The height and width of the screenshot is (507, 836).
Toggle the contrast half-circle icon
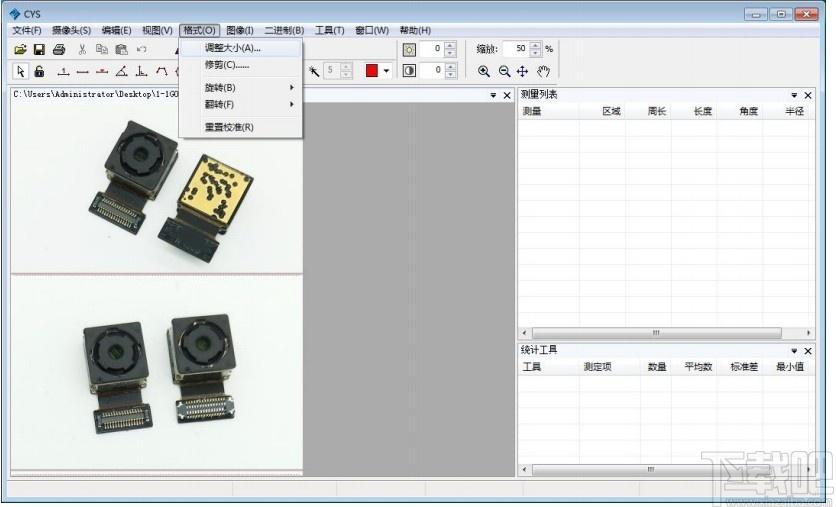(x=409, y=70)
